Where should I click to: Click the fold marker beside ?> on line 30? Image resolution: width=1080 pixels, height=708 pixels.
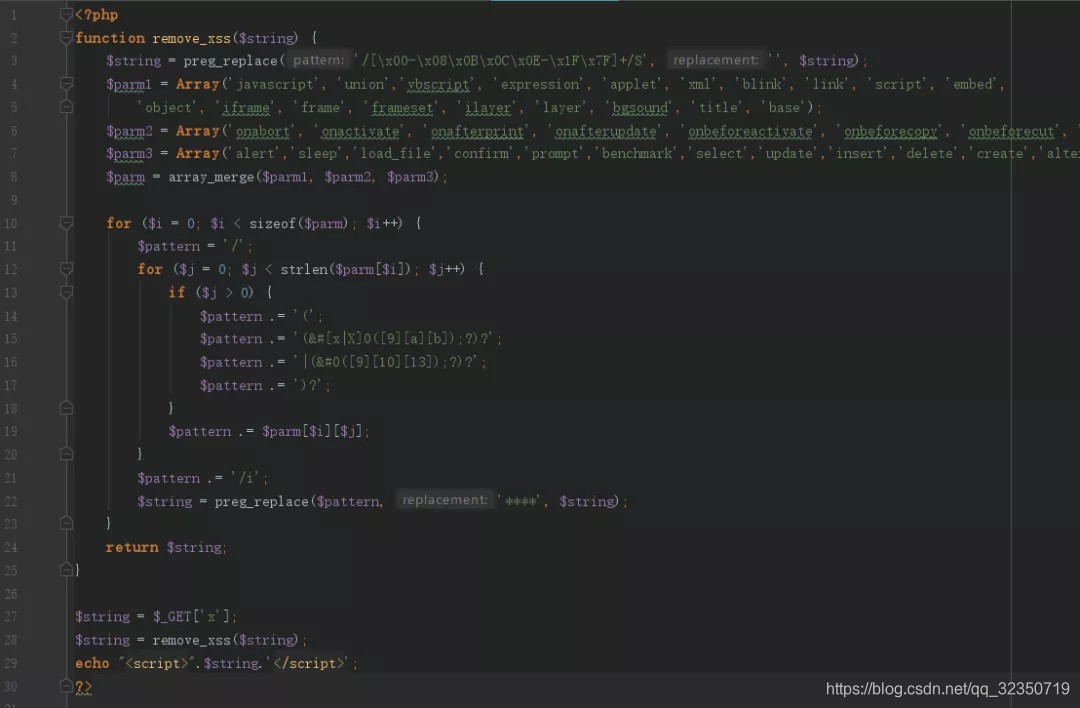click(66, 686)
